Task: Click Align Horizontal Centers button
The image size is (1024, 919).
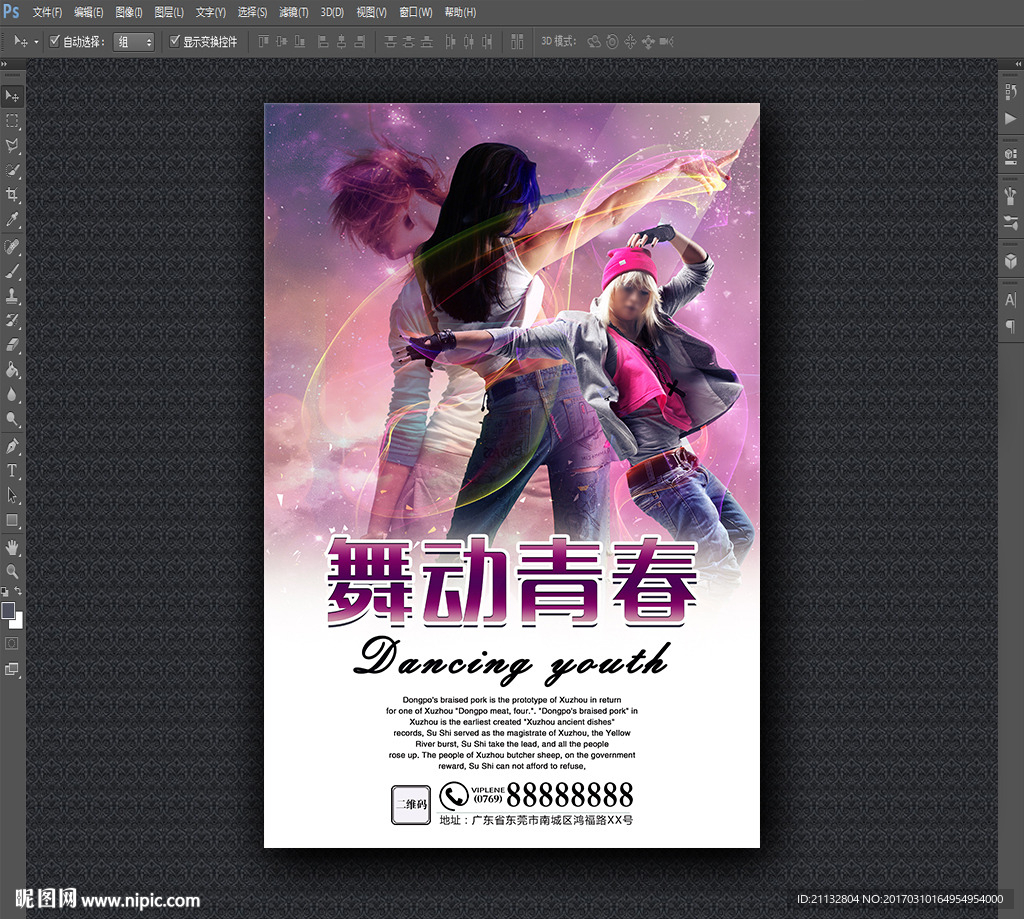Action: [341, 42]
